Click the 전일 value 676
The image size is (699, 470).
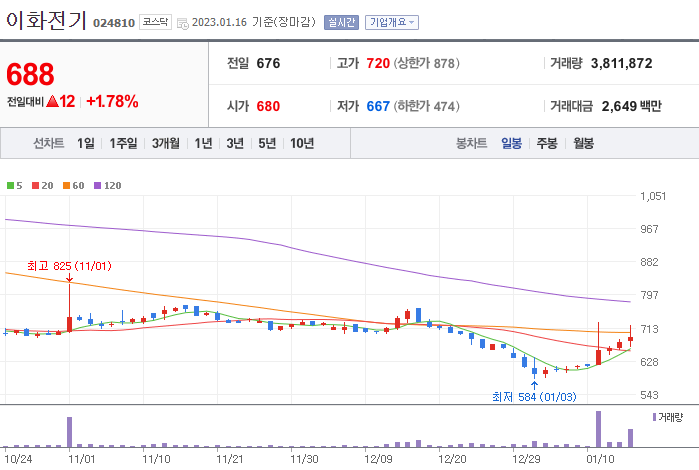[268, 63]
